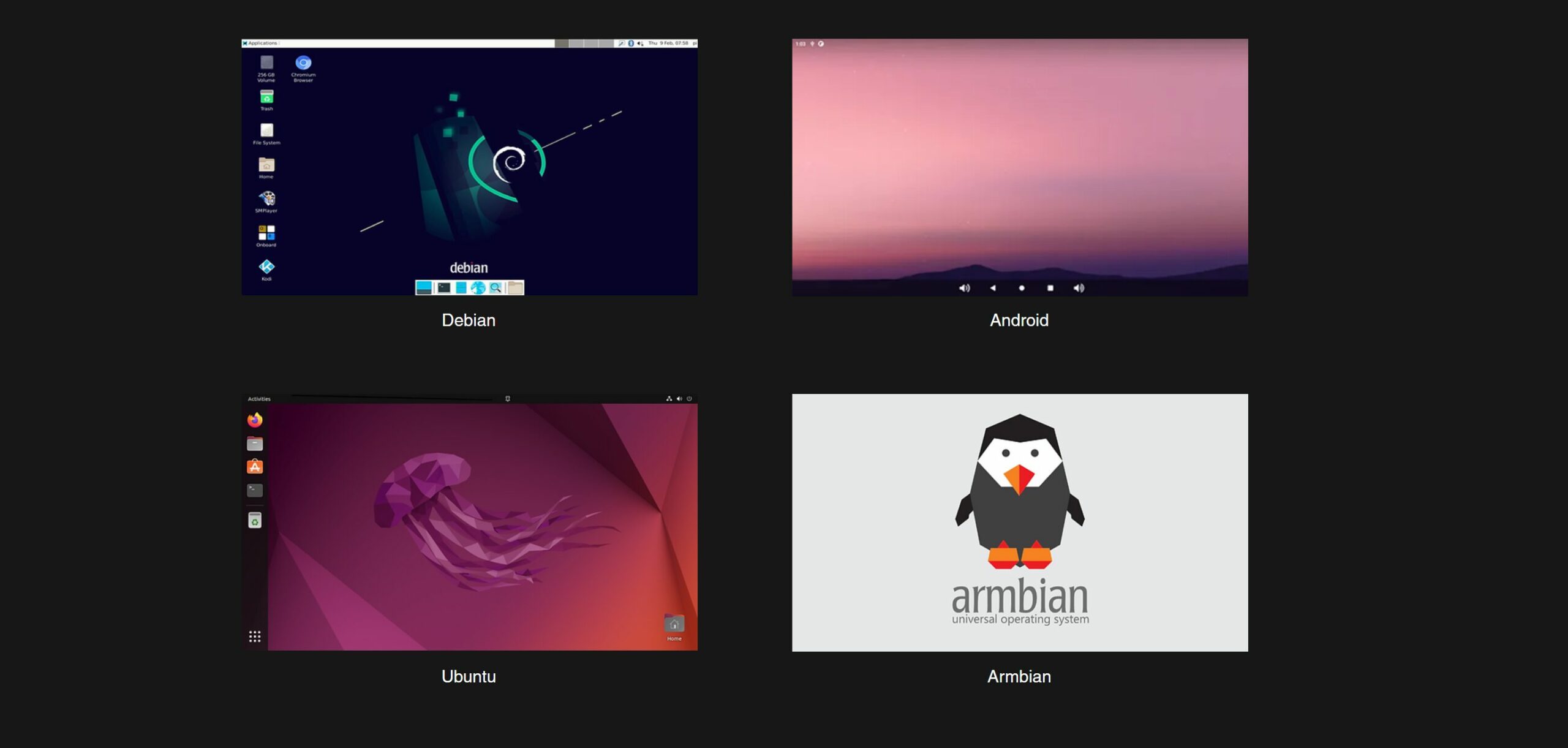This screenshot has width=1568, height=748.
Task: Click the Ubuntu caption label
Action: pos(469,676)
